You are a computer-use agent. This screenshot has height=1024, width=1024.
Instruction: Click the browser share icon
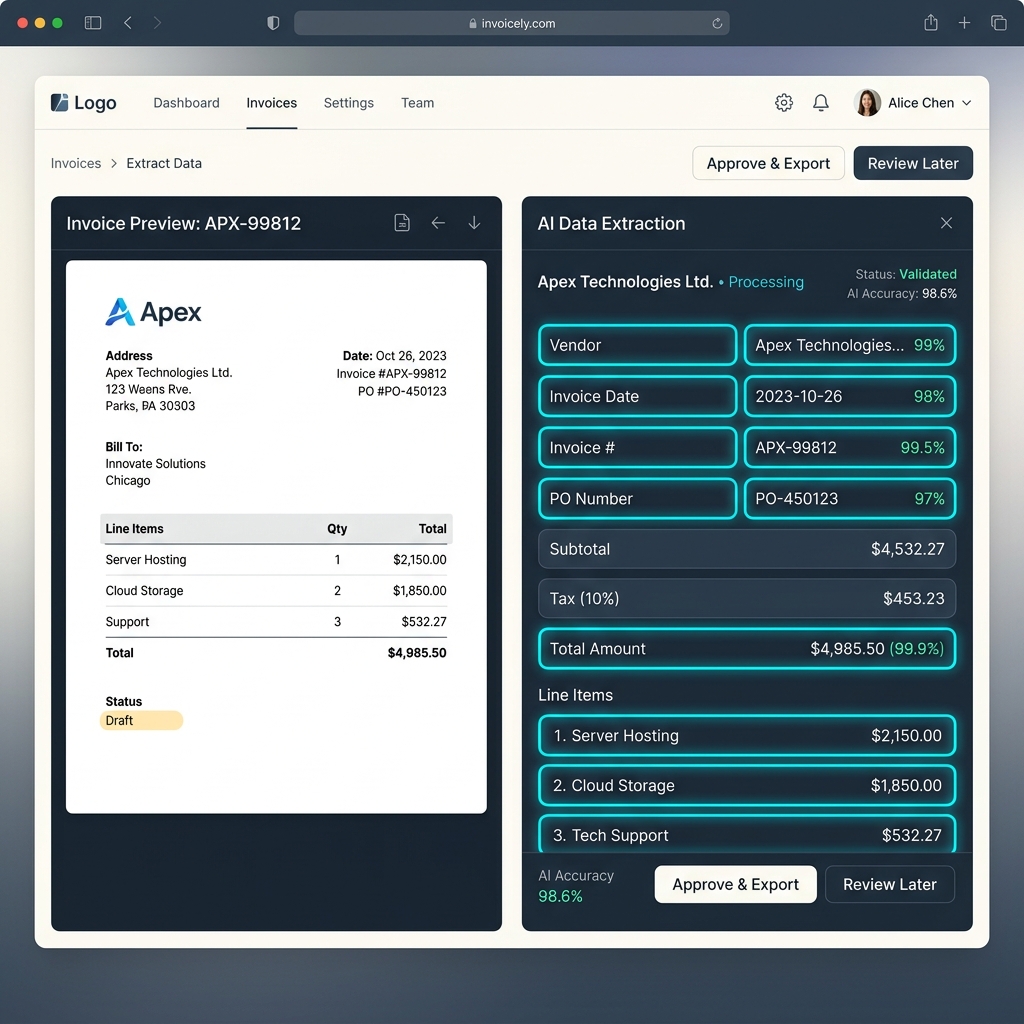pyautogui.click(x=931, y=23)
